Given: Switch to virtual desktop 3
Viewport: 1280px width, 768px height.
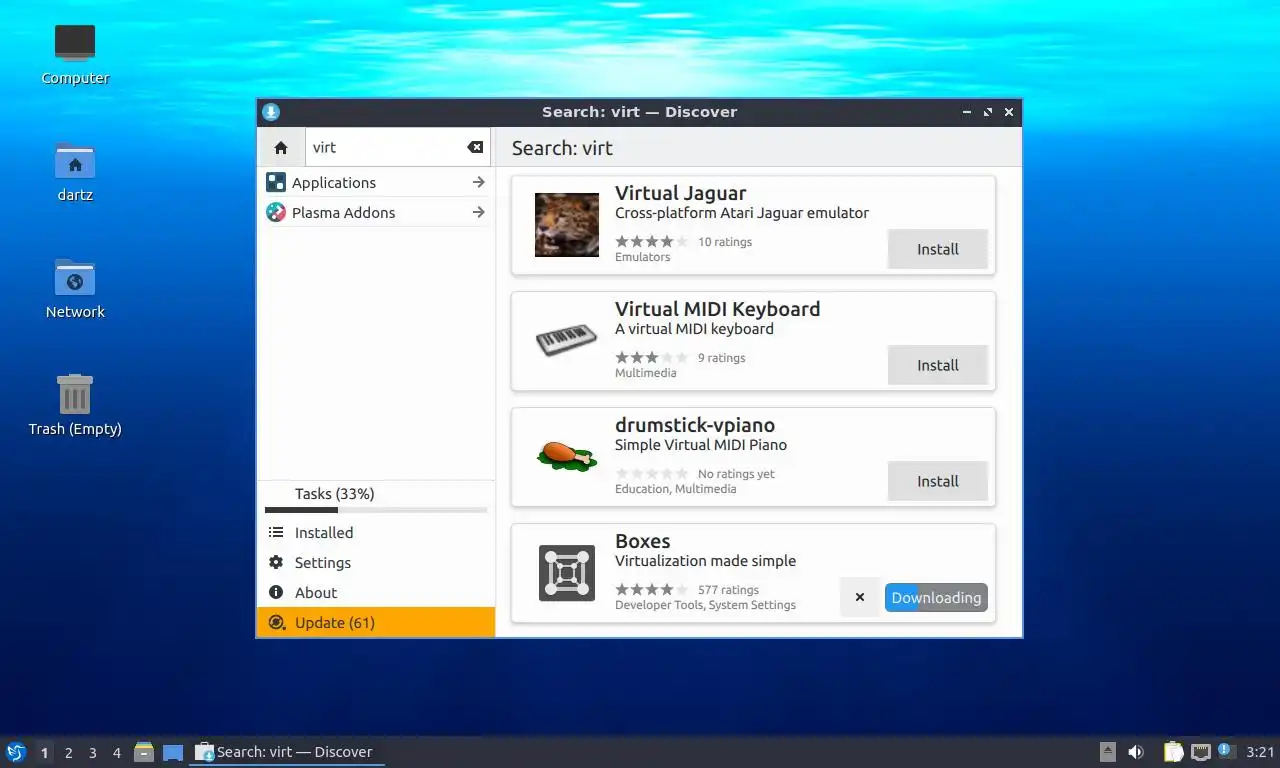Looking at the screenshot, I should point(92,753).
